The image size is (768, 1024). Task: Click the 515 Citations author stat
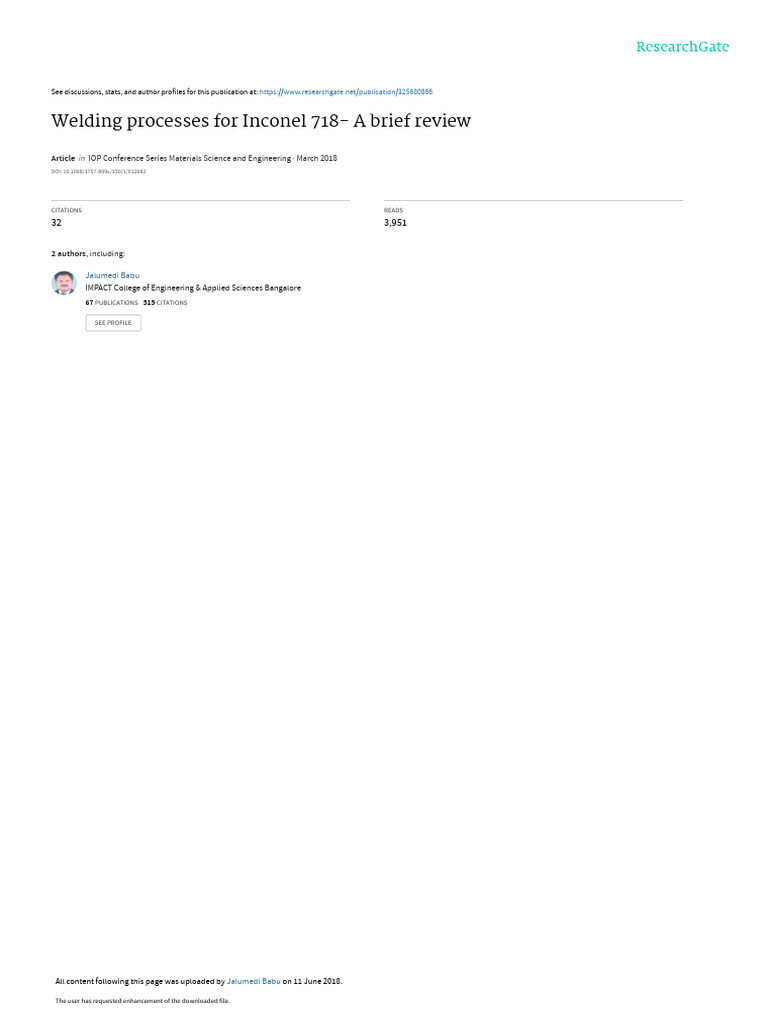165,303
